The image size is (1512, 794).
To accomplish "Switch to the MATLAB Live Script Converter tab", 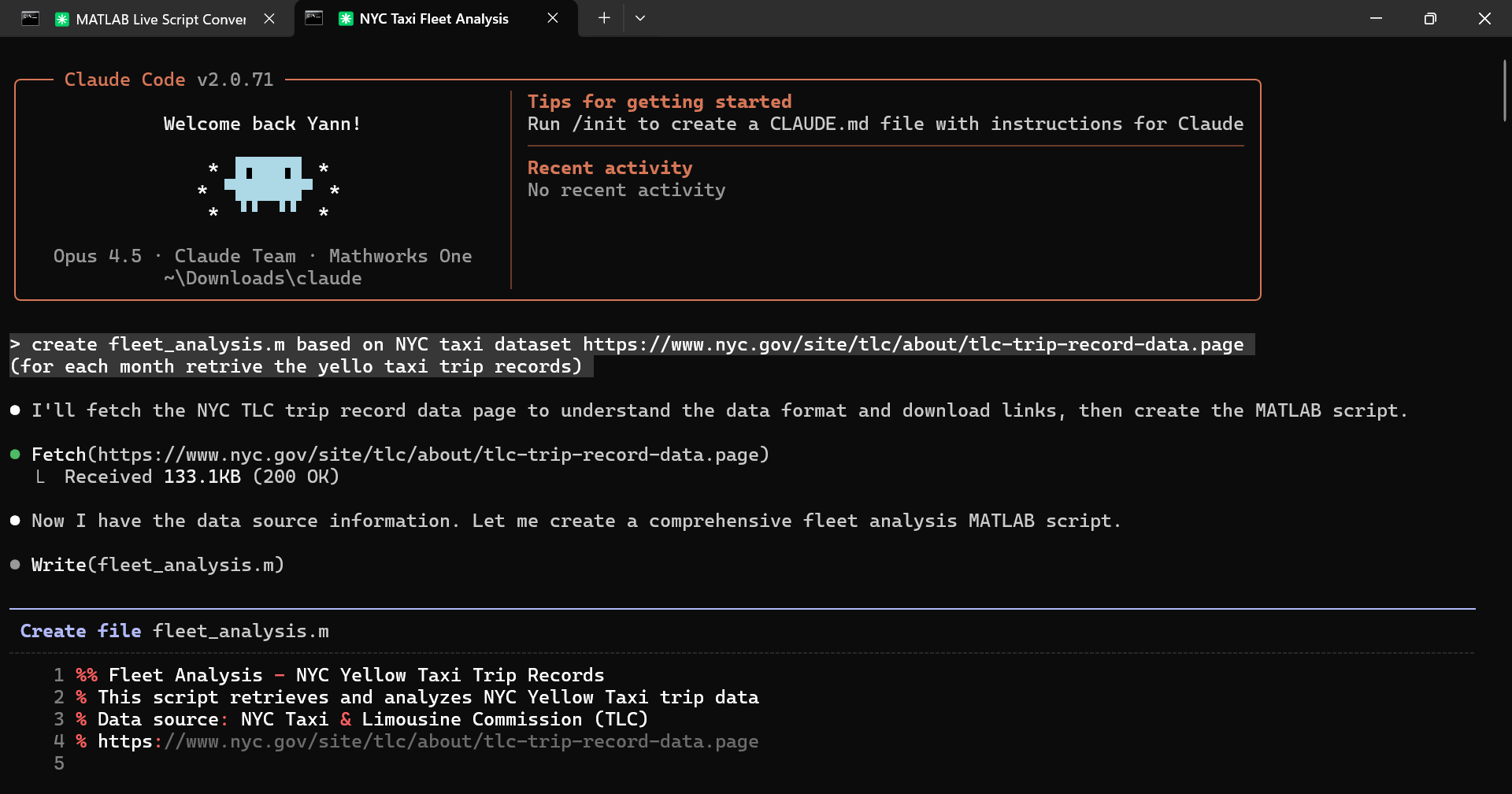I will click(157, 19).
